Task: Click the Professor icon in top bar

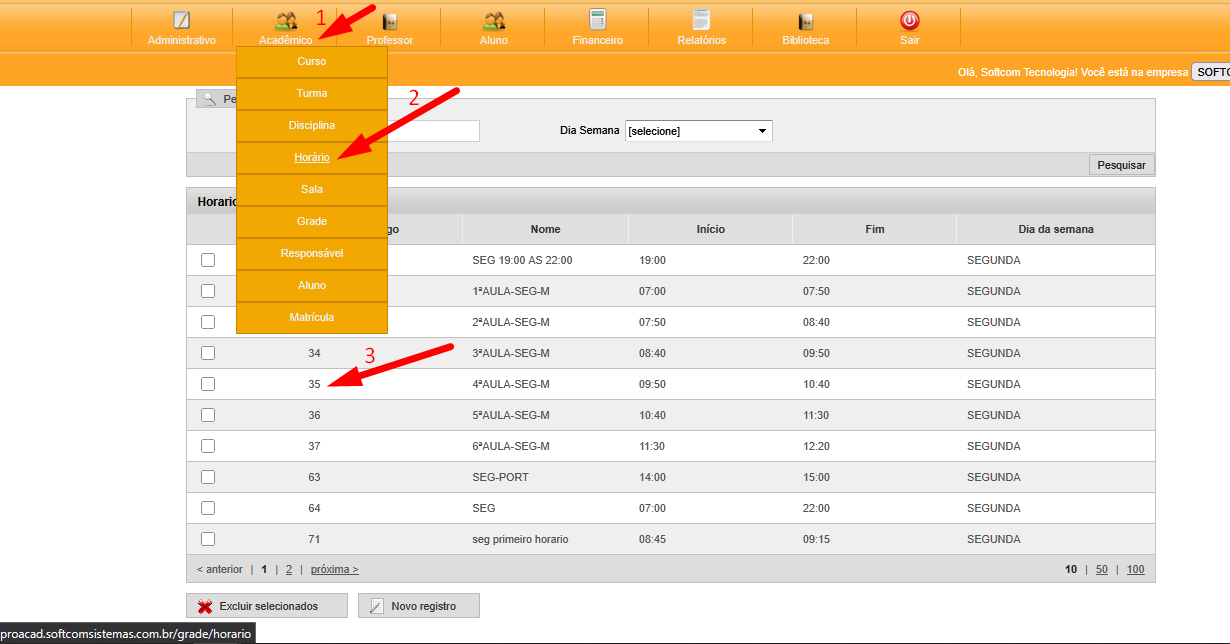Action: [389, 21]
